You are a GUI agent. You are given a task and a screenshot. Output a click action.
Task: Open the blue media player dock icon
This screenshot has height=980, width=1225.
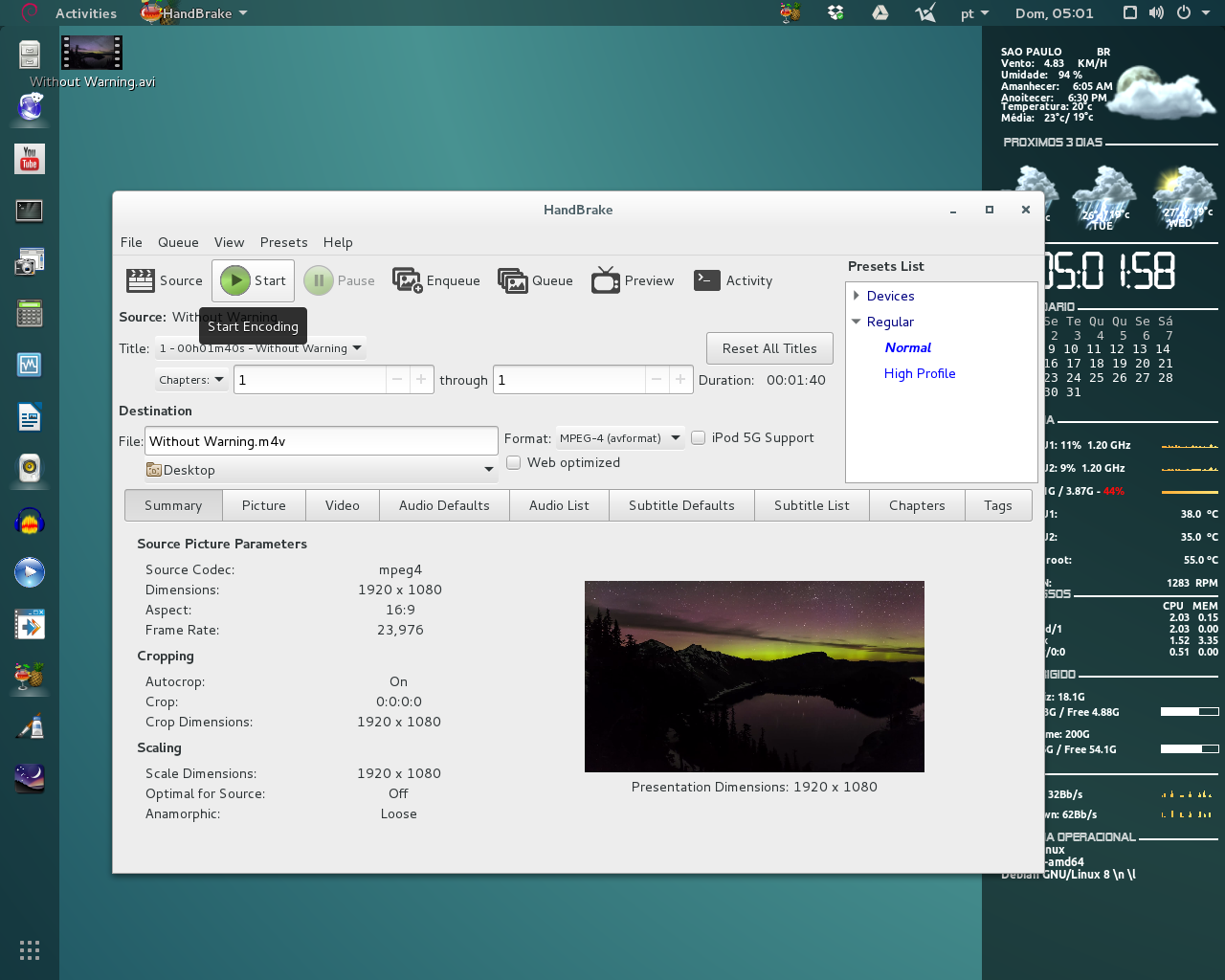pos(30,572)
